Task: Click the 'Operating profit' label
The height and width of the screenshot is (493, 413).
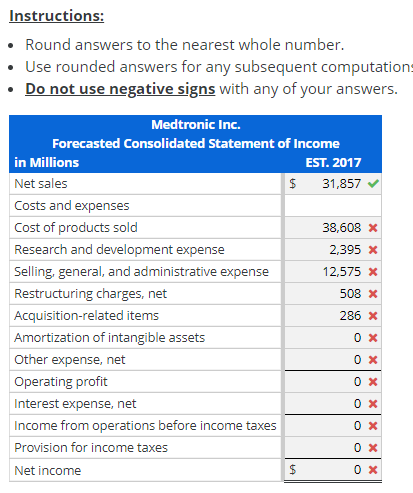Action: (61, 382)
